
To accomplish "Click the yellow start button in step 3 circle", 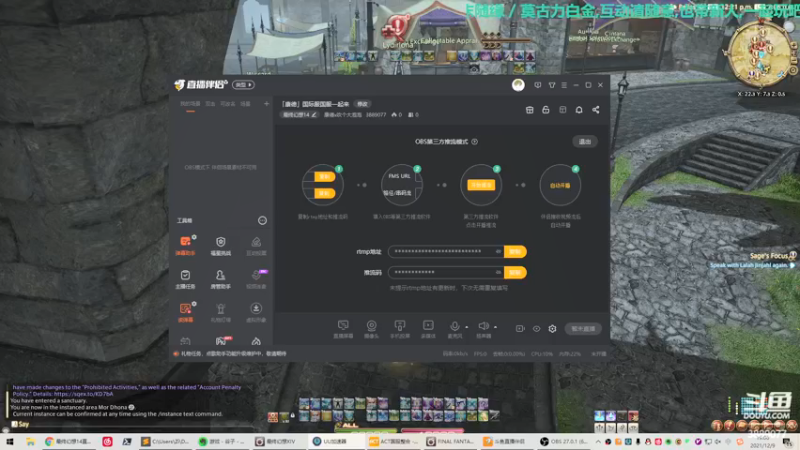I will tap(481, 185).
